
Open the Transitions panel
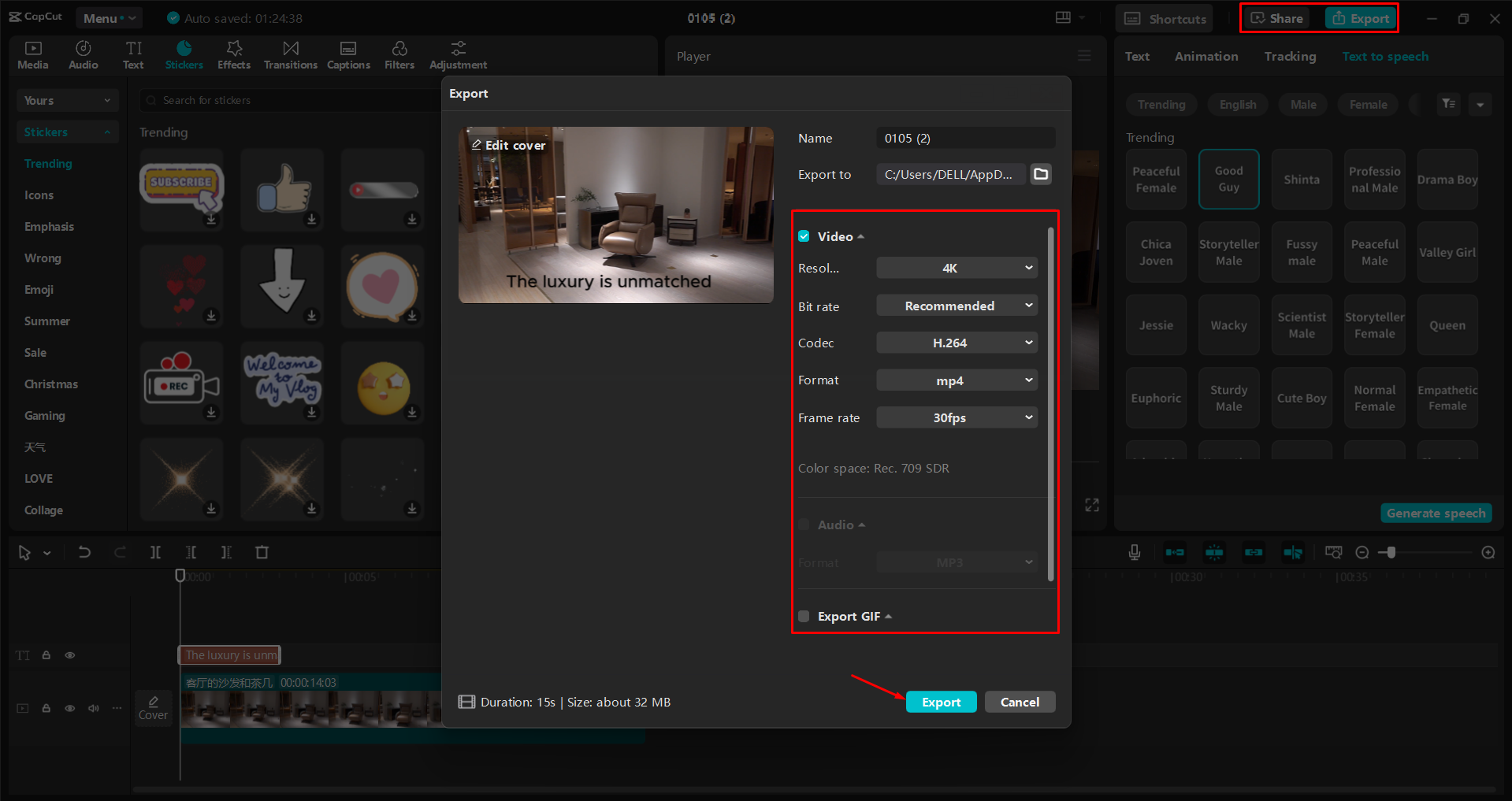290,54
